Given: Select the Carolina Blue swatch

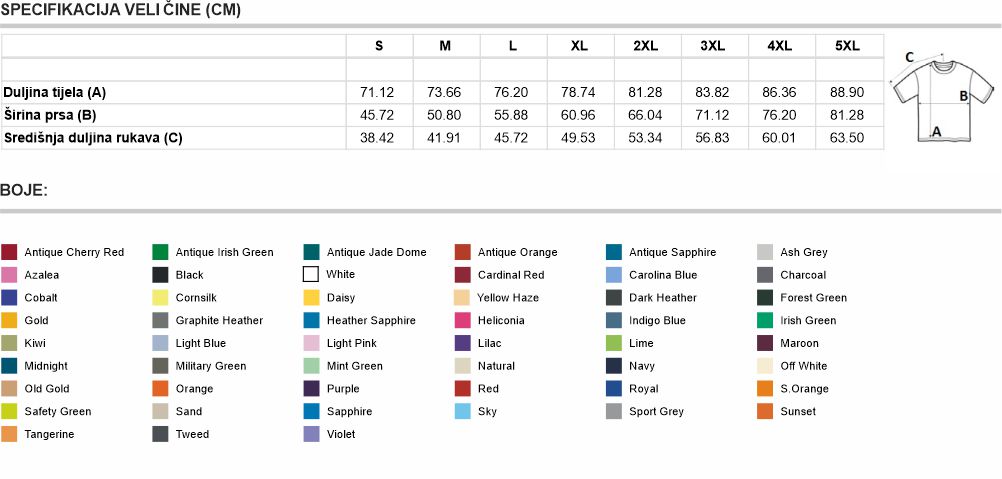Looking at the screenshot, I should [x=613, y=275].
